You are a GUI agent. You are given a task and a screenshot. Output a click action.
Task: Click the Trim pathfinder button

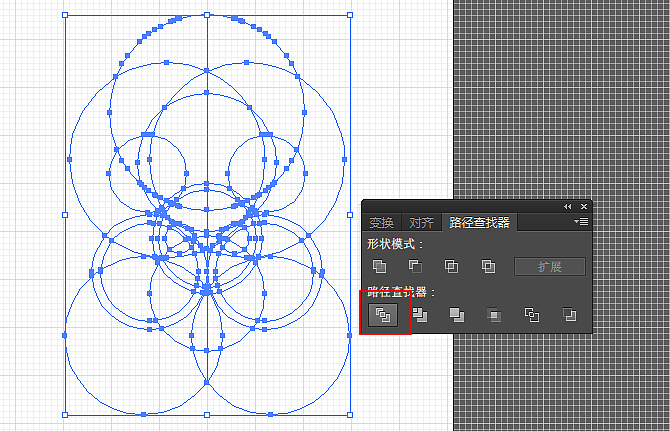(x=420, y=315)
